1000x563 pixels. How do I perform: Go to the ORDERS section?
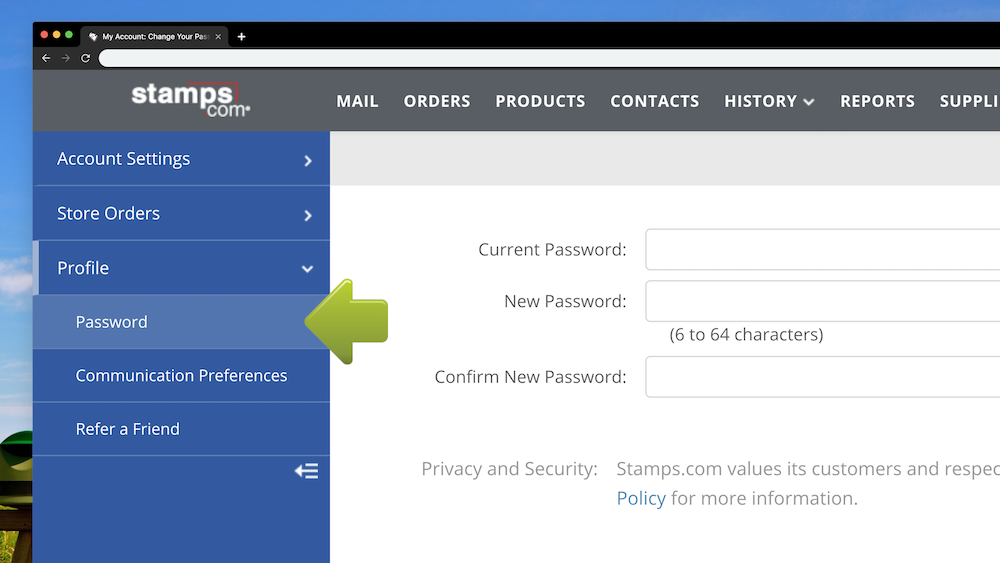pyautogui.click(x=437, y=101)
